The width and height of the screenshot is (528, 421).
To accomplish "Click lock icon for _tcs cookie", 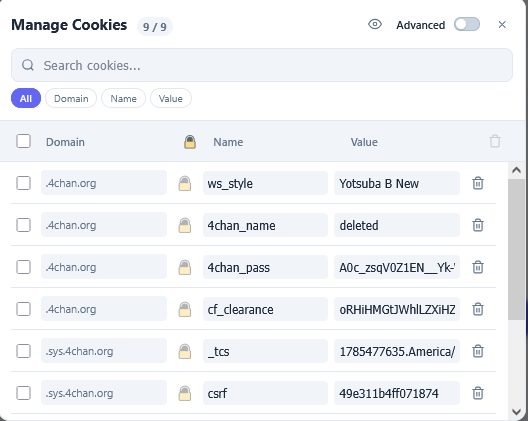I will (185, 351).
